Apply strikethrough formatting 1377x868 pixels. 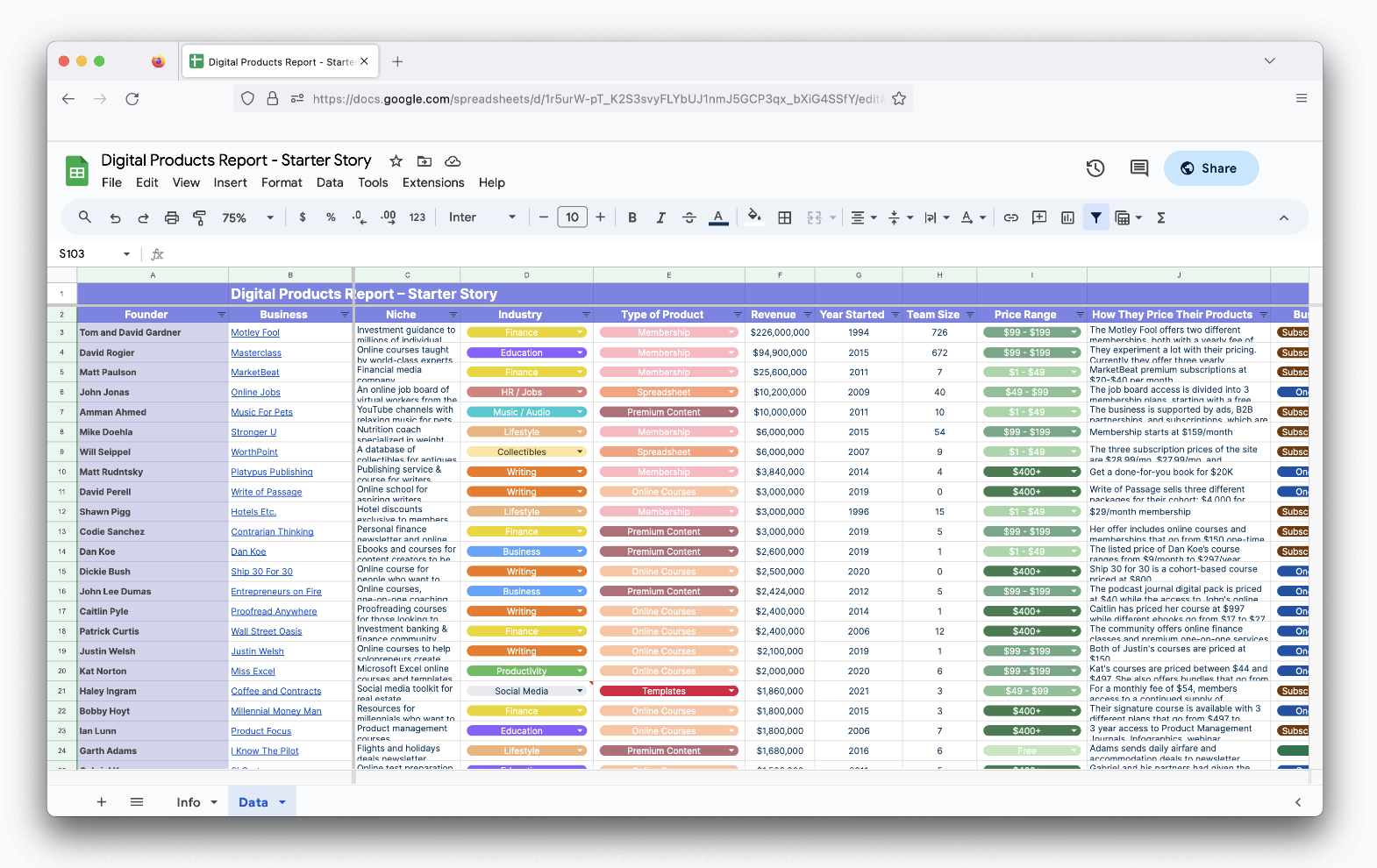point(689,217)
